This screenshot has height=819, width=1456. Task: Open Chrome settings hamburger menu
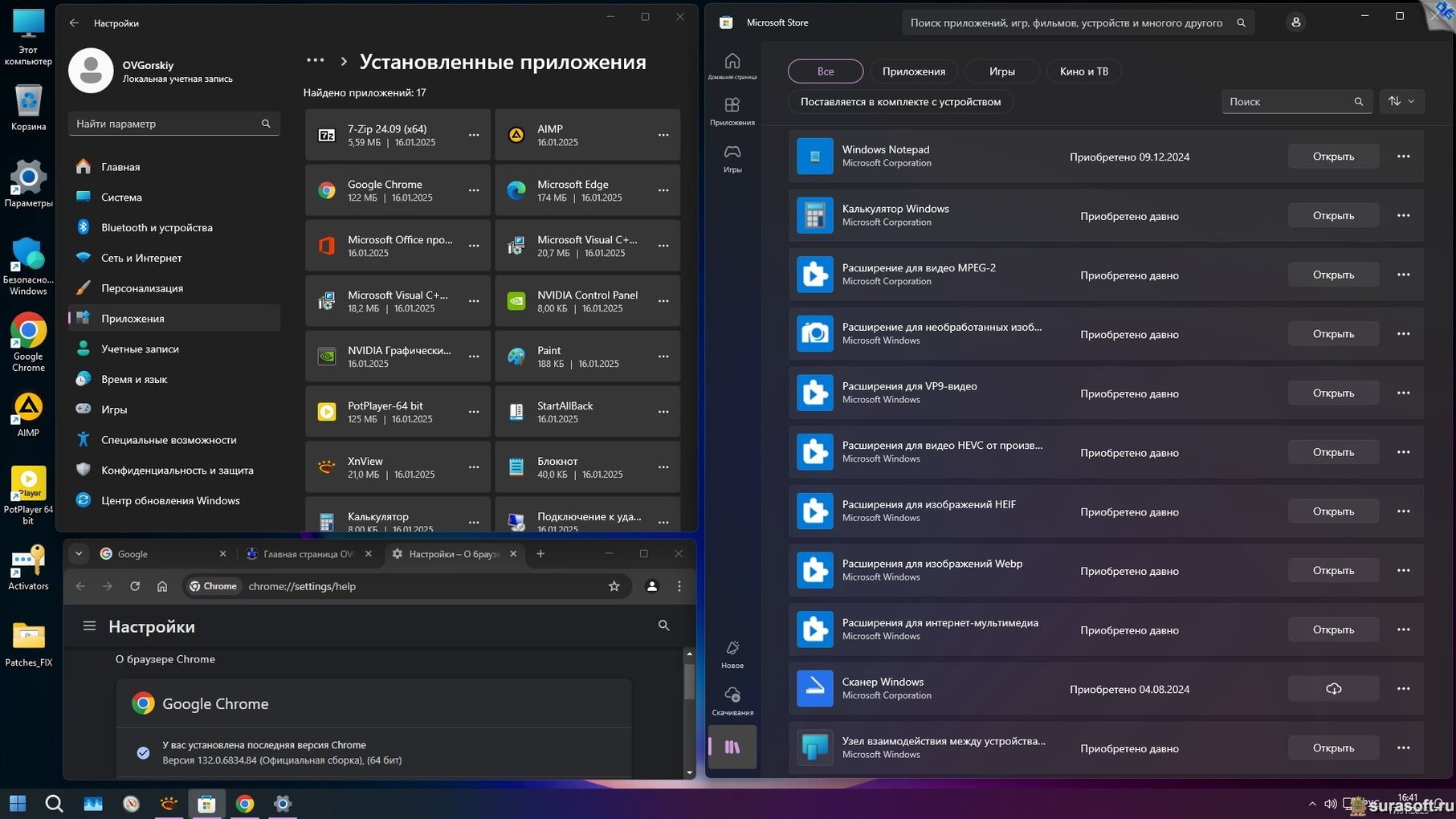coord(89,626)
